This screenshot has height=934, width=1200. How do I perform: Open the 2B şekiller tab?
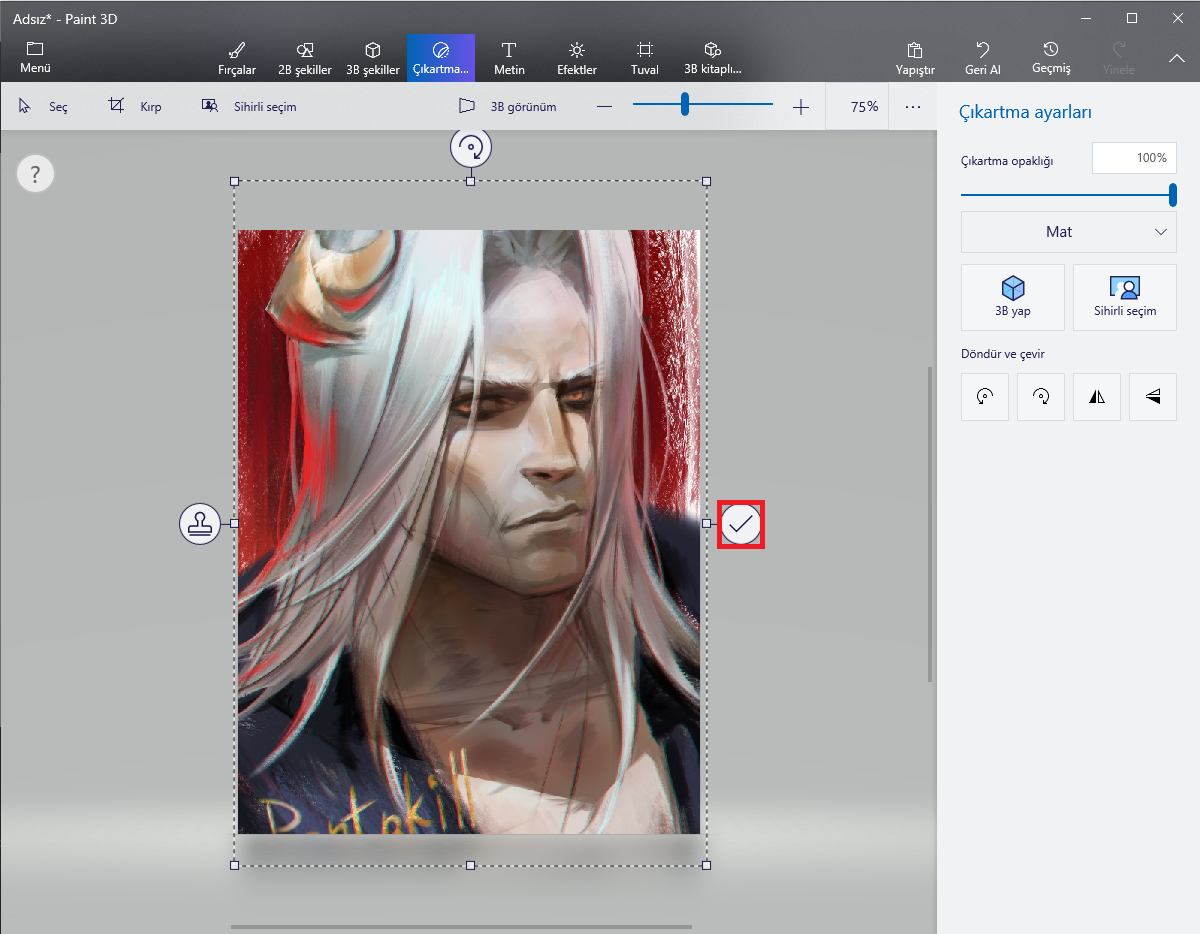[306, 58]
